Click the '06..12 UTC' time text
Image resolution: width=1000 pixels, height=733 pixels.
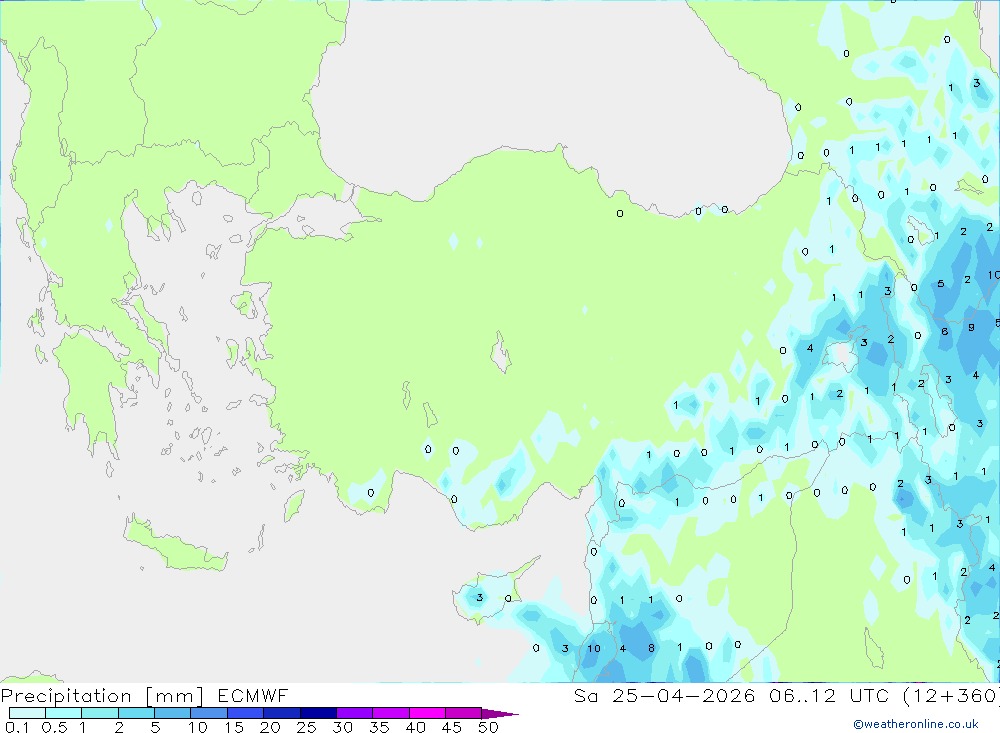click(829, 695)
